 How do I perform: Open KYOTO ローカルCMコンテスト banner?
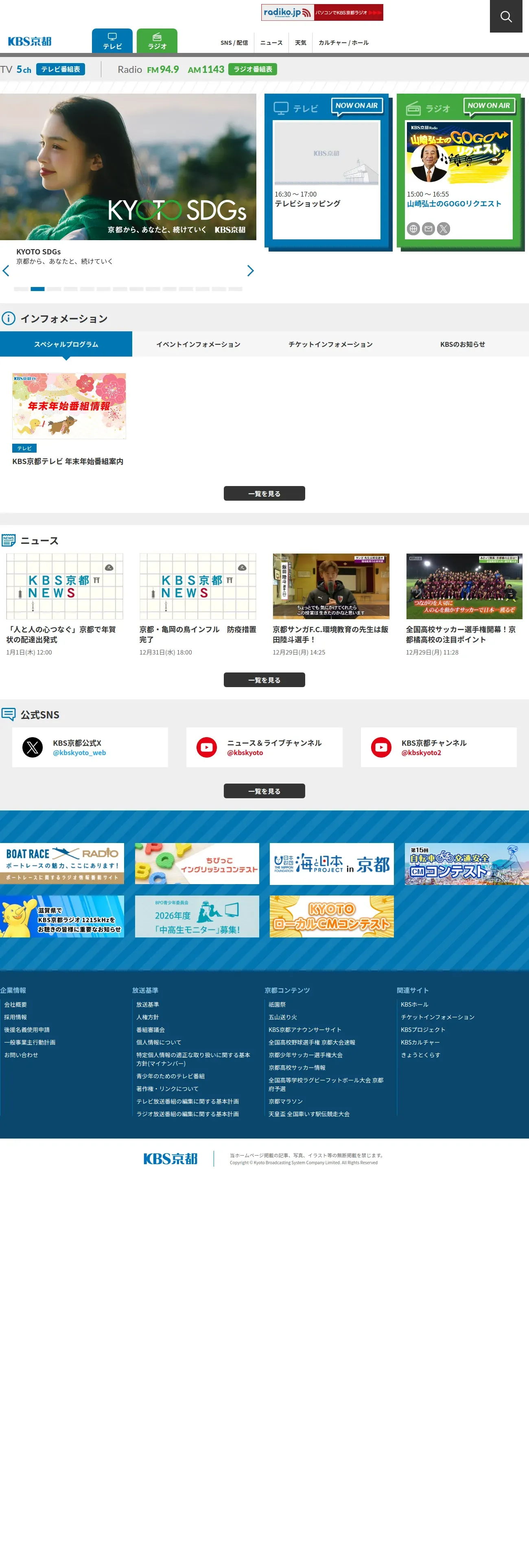332,917
